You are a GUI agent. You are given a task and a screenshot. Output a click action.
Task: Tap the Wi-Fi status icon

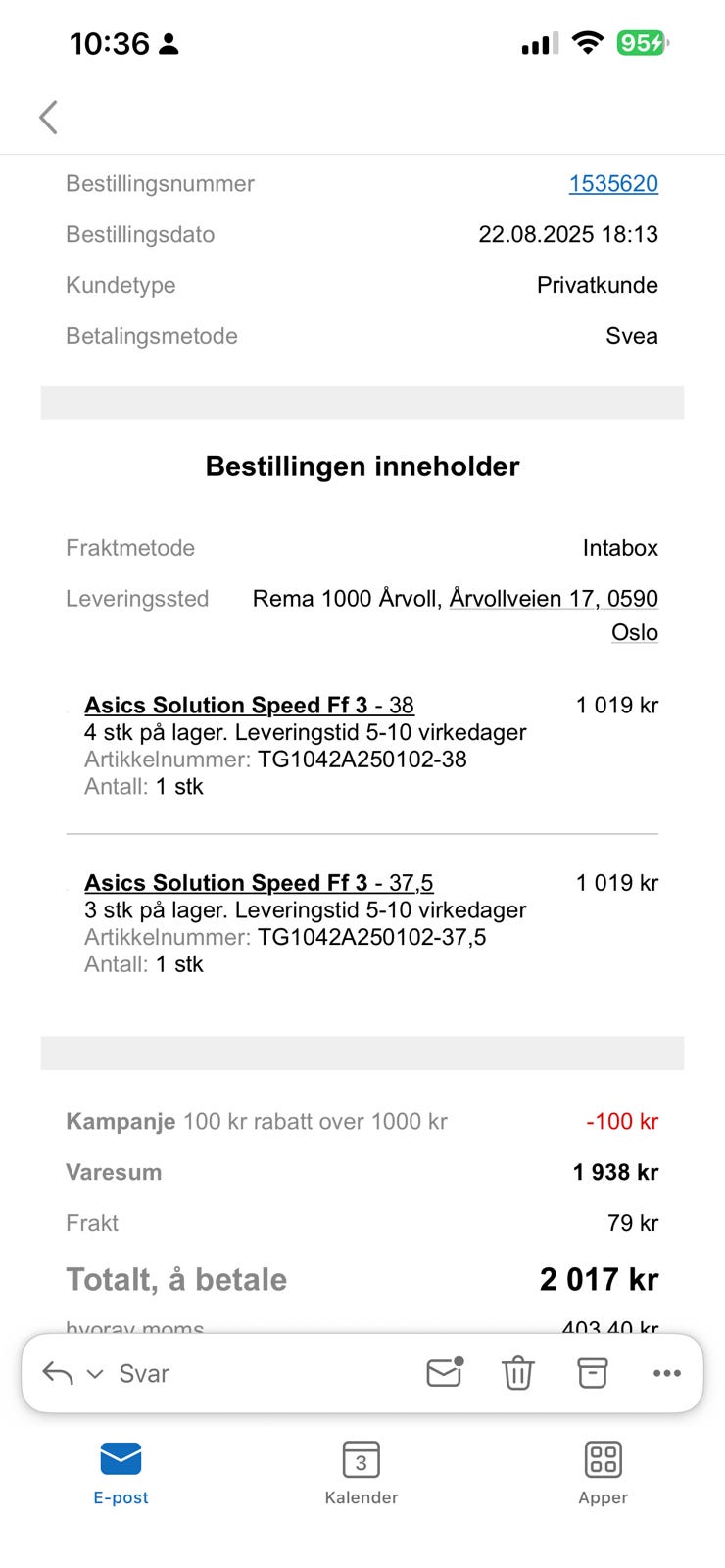pos(587,43)
